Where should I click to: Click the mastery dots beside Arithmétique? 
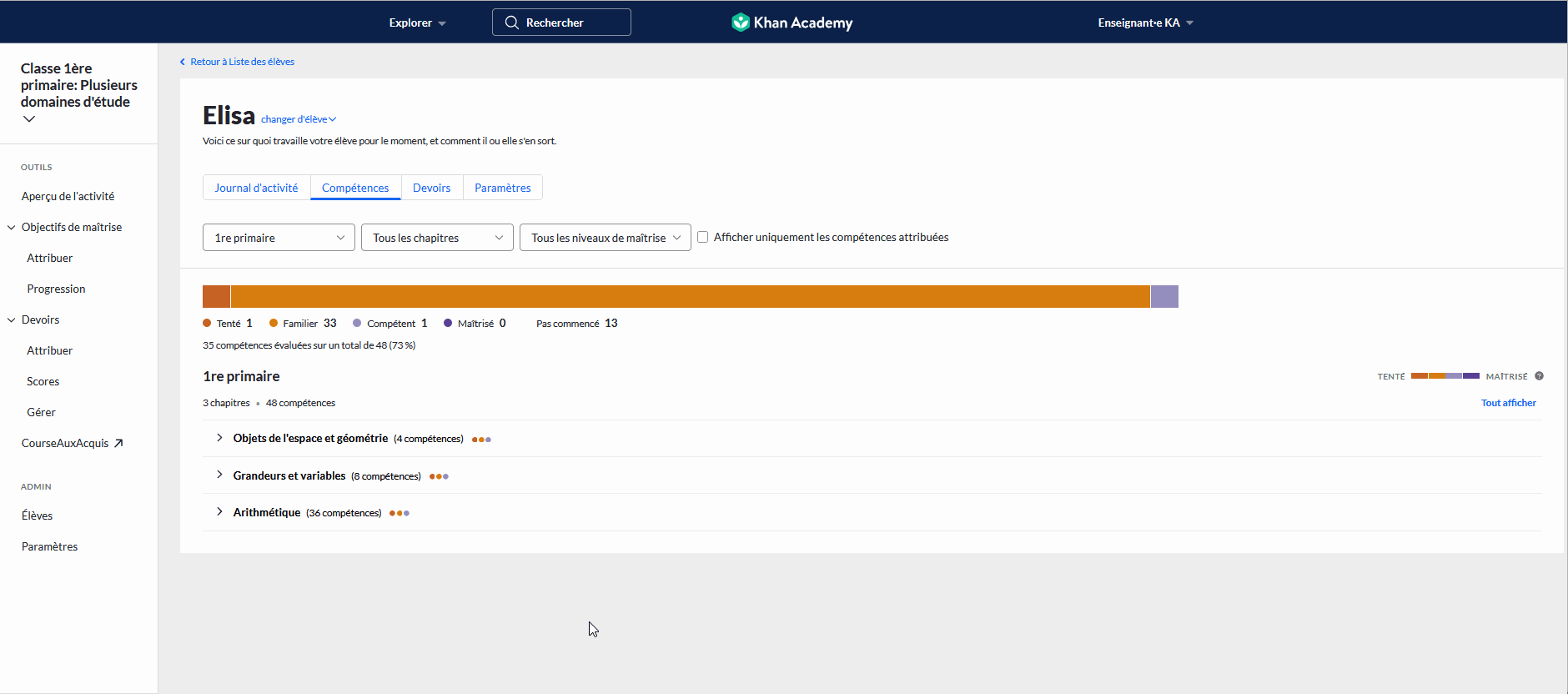click(x=400, y=513)
